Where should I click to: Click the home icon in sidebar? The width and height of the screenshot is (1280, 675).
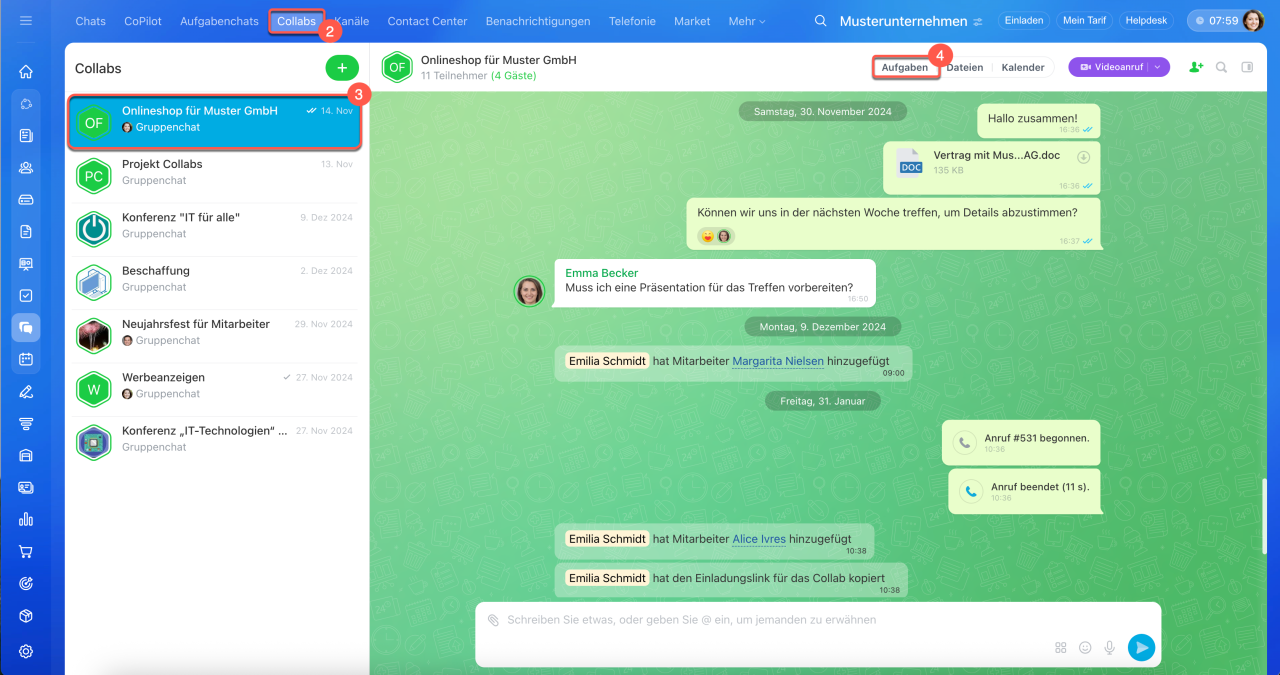pyautogui.click(x=26, y=72)
